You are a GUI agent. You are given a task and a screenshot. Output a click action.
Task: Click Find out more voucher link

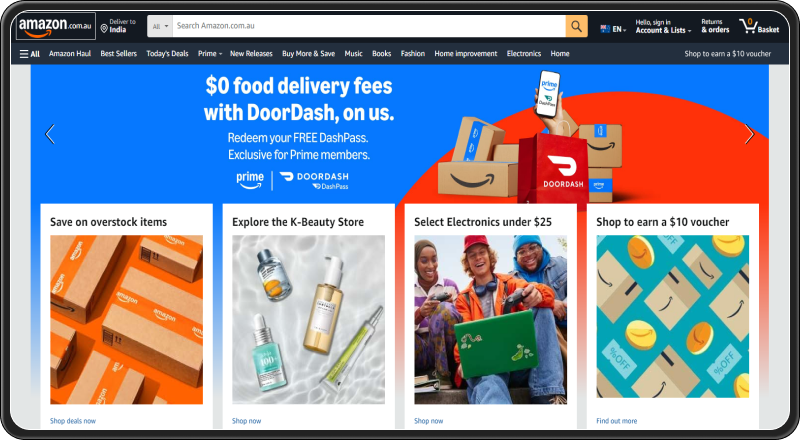pyautogui.click(x=616, y=421)
